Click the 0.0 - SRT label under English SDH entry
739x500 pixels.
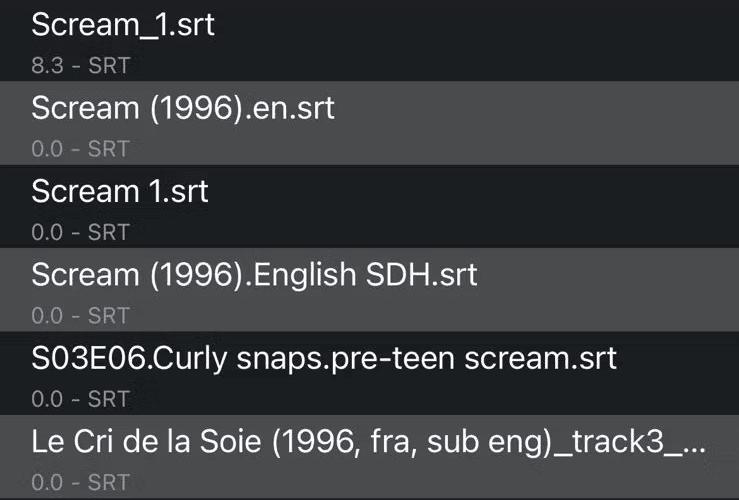[81, 316]
